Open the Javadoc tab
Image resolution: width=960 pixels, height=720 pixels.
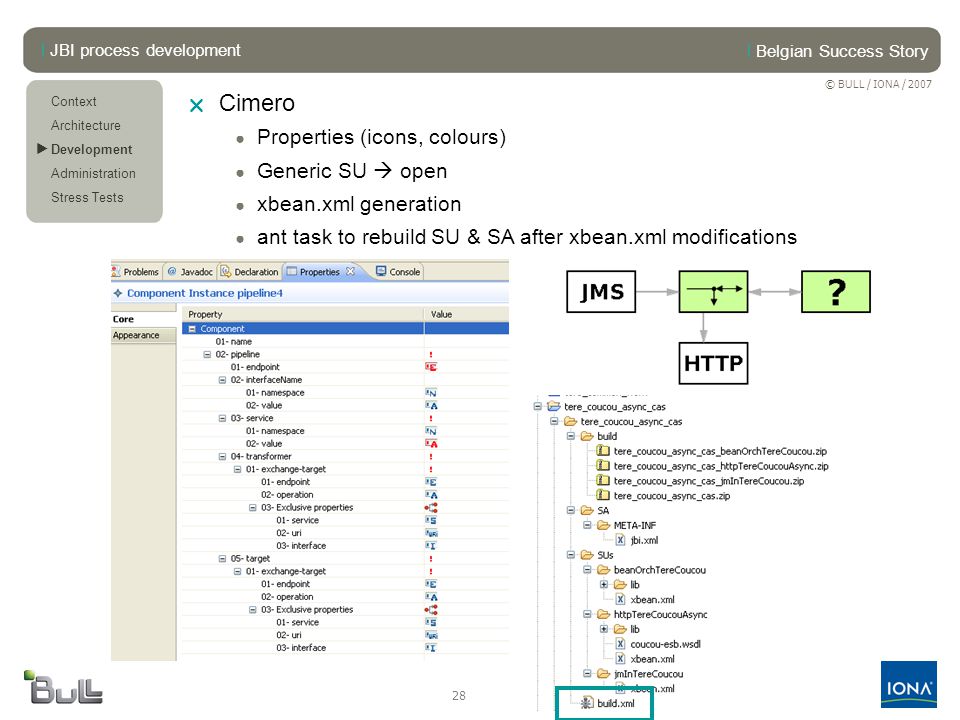[190, 272]
